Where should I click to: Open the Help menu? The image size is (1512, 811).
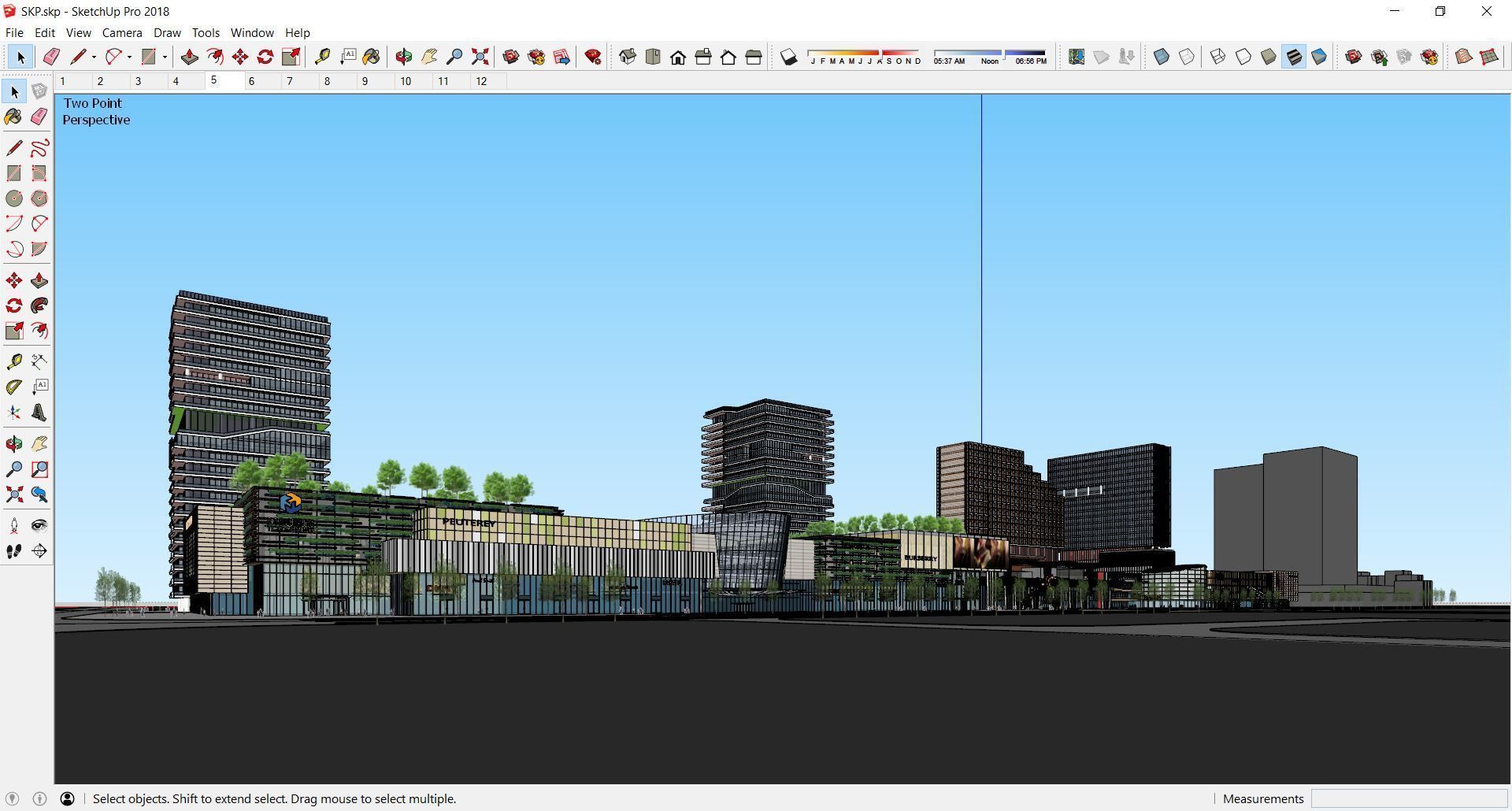298,33
